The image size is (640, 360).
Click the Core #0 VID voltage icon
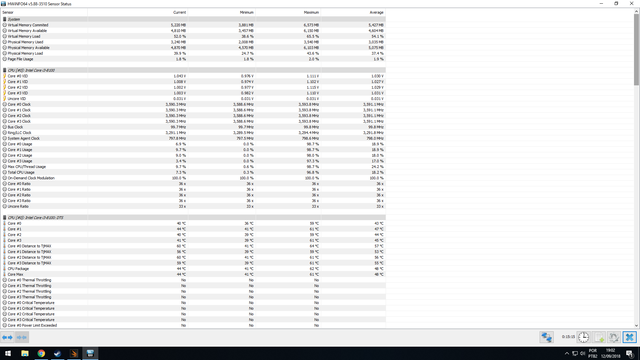click(4, 76)
